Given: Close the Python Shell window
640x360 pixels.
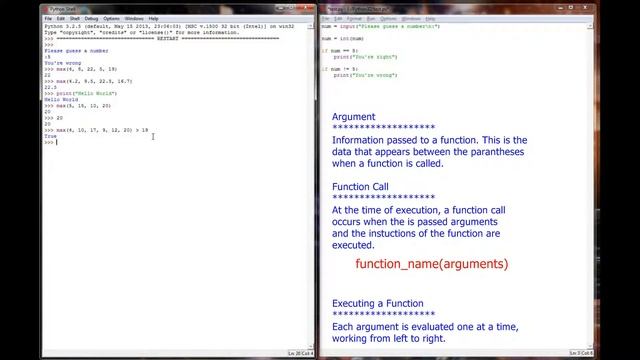Looking at the screenshot, I should tap(305, 8).
